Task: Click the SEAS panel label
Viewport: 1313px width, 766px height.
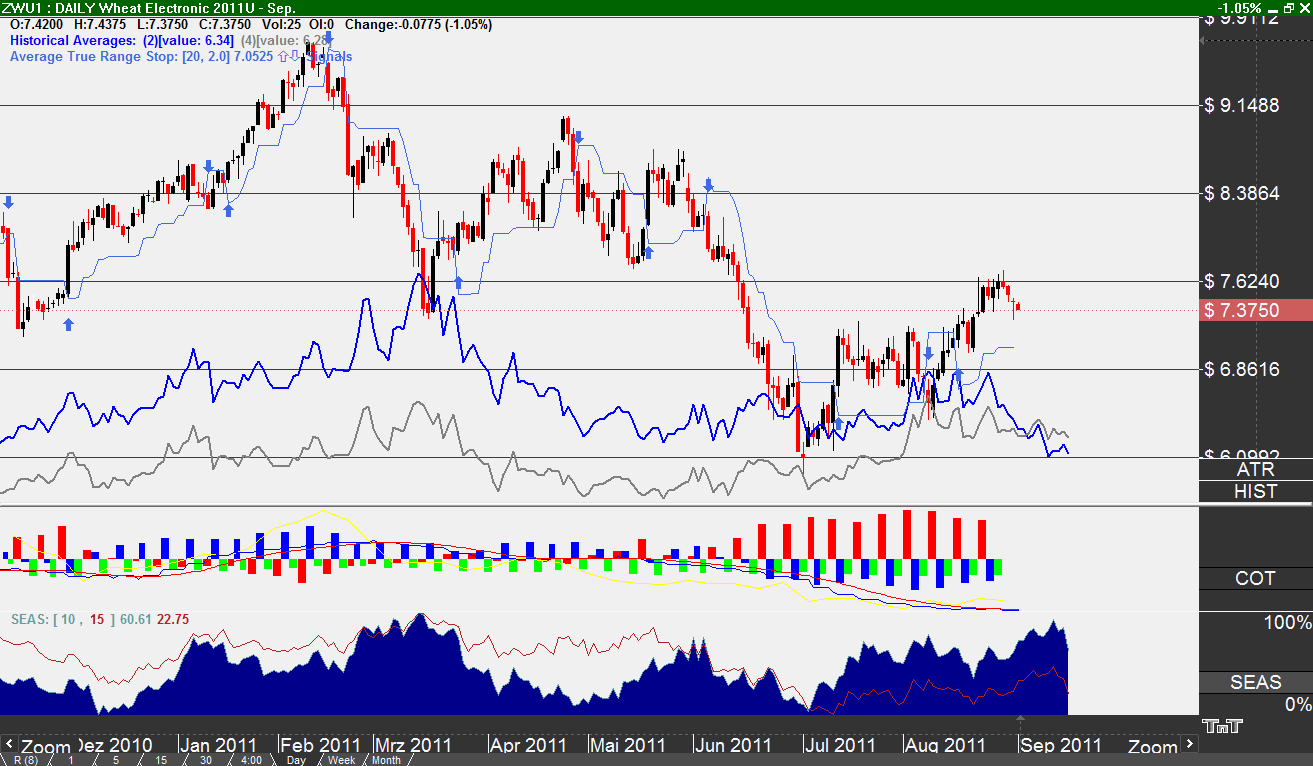Action: pos(1255,682)
